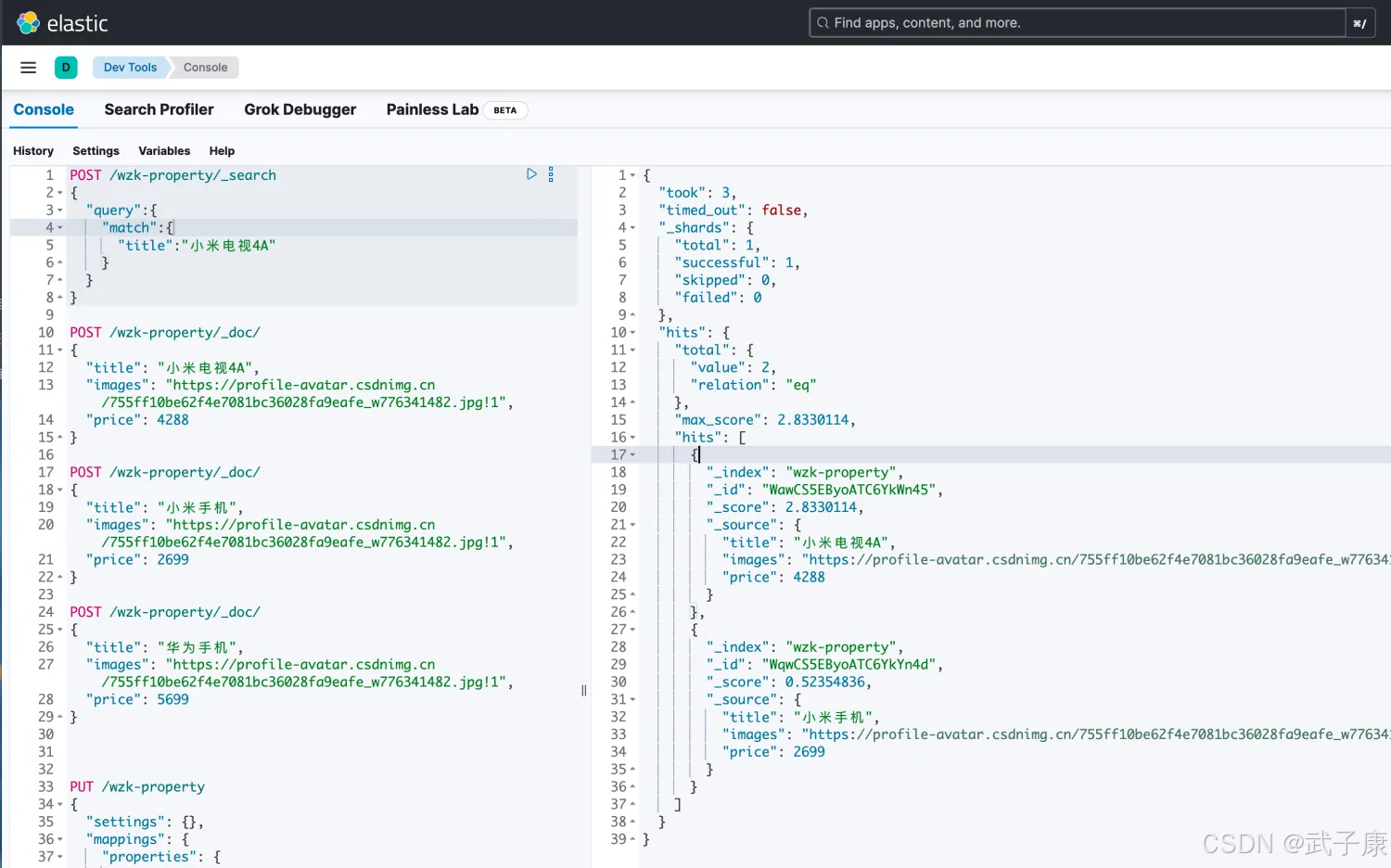
Task: Click the search magnifier icon
Action: tap(823, 23)
